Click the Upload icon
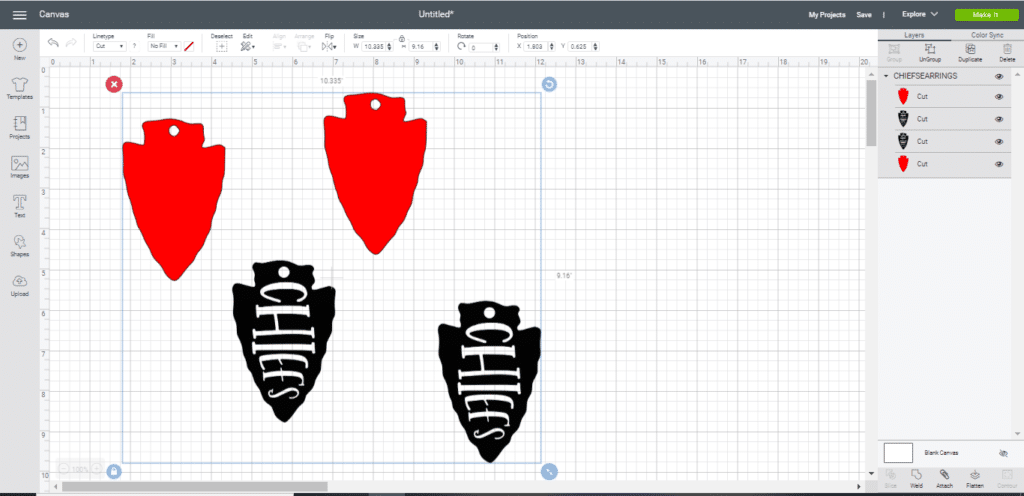This screenshot has height=496, width=1024. (19, 283)
